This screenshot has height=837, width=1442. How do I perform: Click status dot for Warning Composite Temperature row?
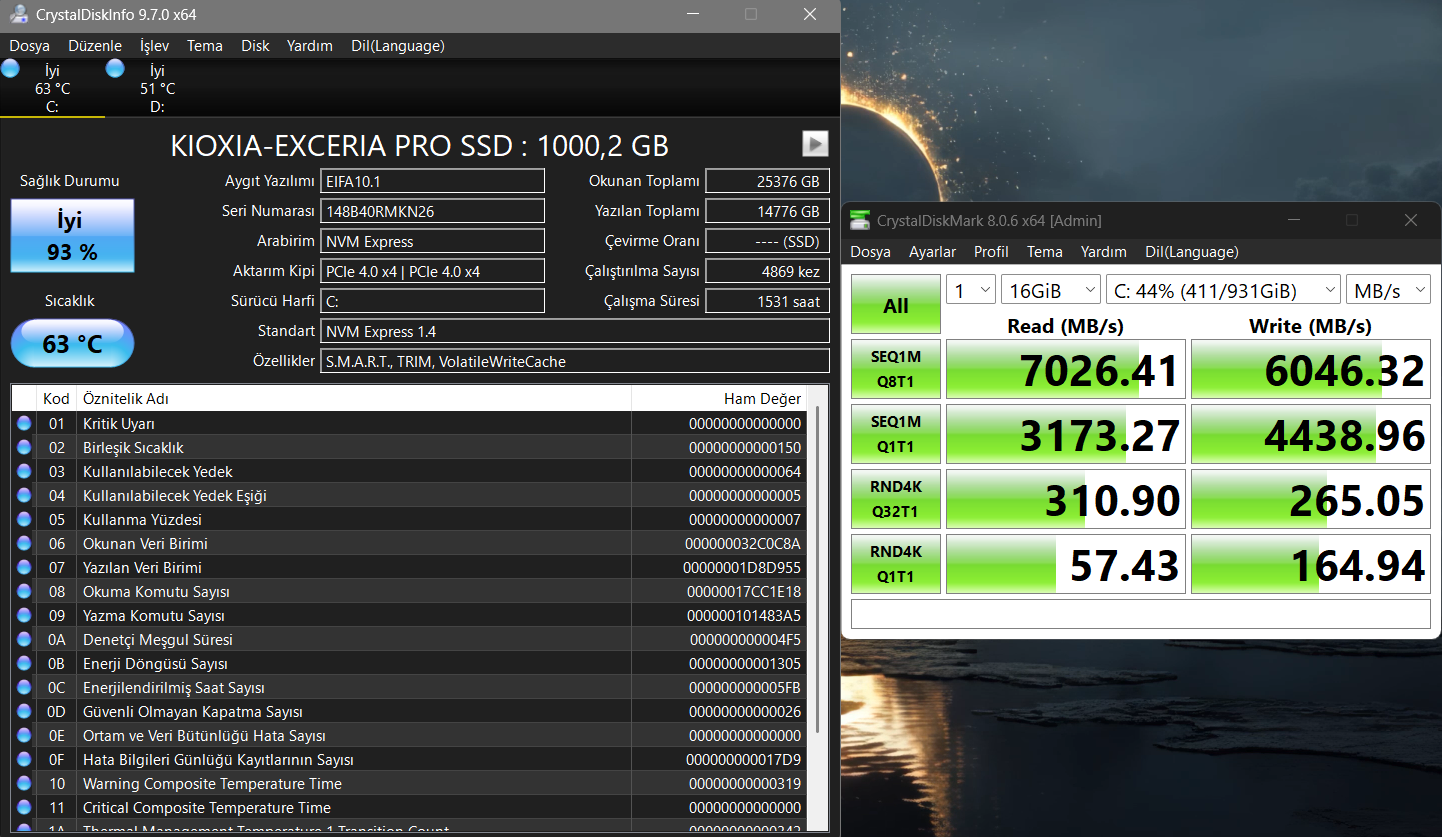pos(24,784)
